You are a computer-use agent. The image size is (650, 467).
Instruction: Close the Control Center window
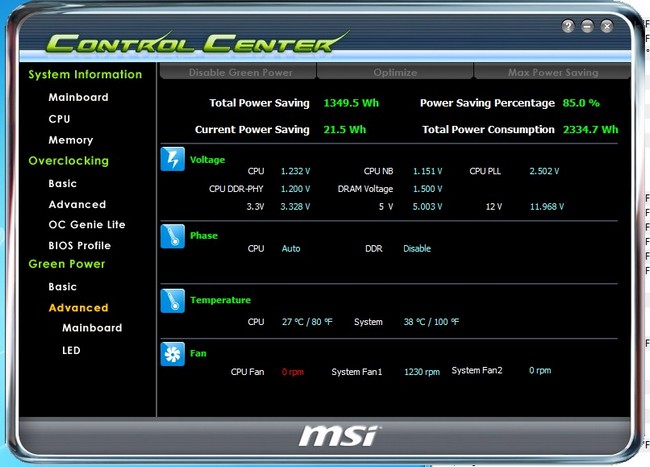click(x=606, y=27)
